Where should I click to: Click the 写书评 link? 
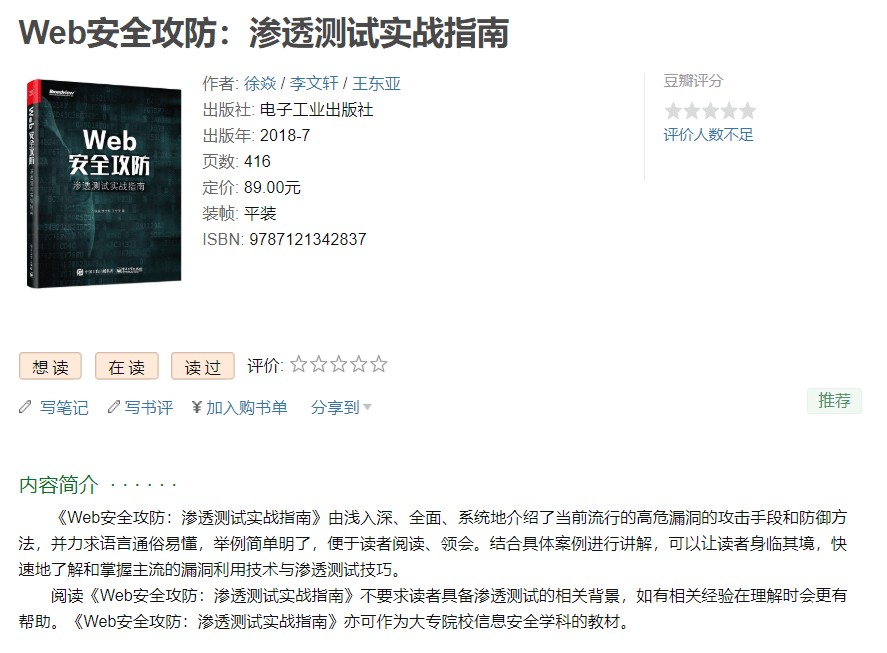(149, 407)
